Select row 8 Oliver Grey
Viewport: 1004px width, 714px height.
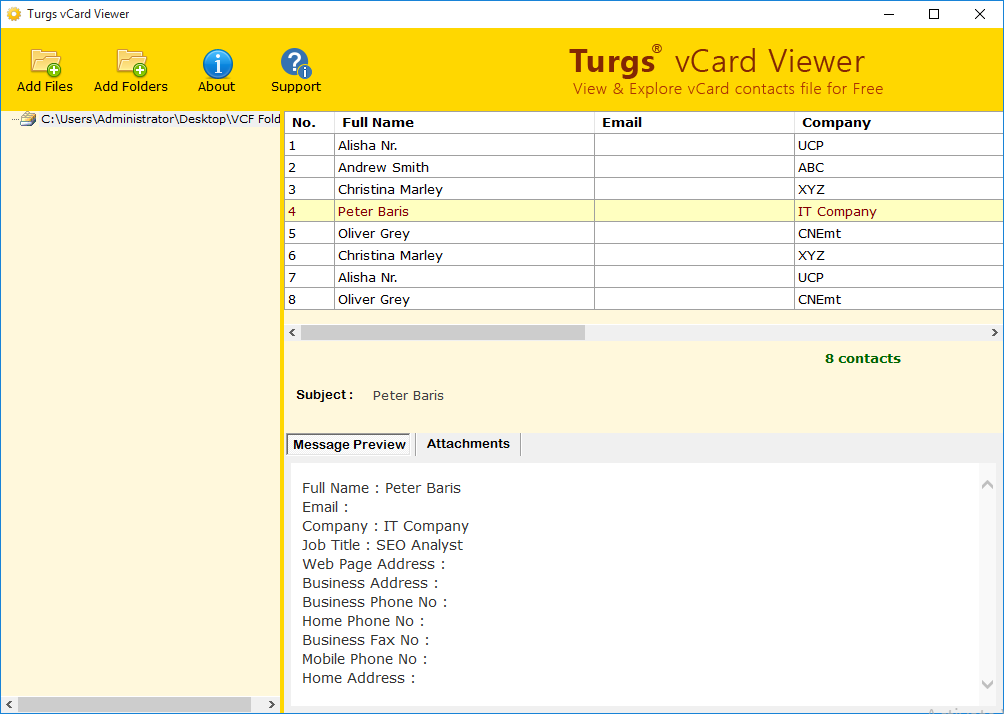644,299
